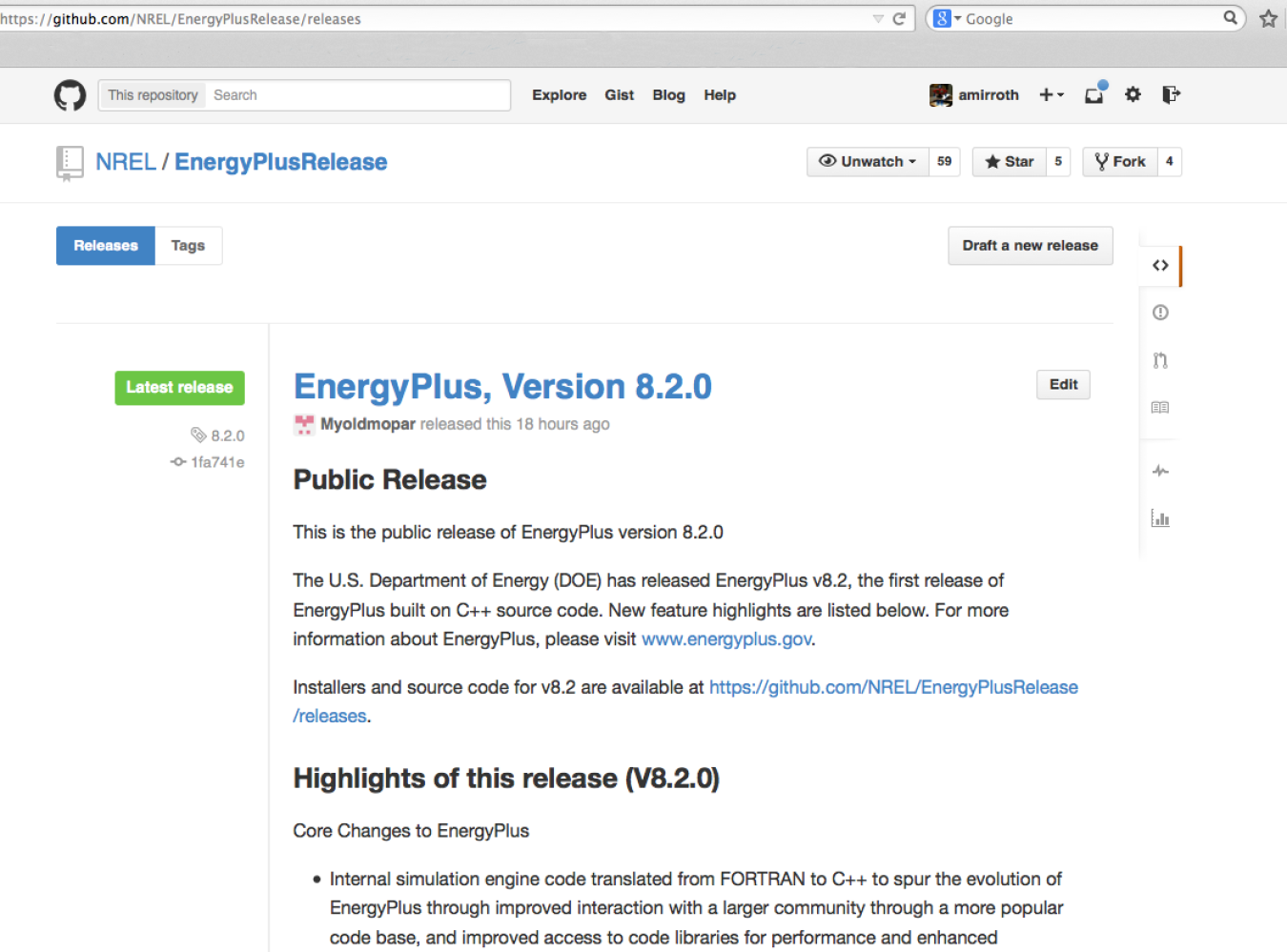Open the Issues sidebar icon
Screen dimensions: 1287x952
pyautogui.click(x=1160, y=313)
